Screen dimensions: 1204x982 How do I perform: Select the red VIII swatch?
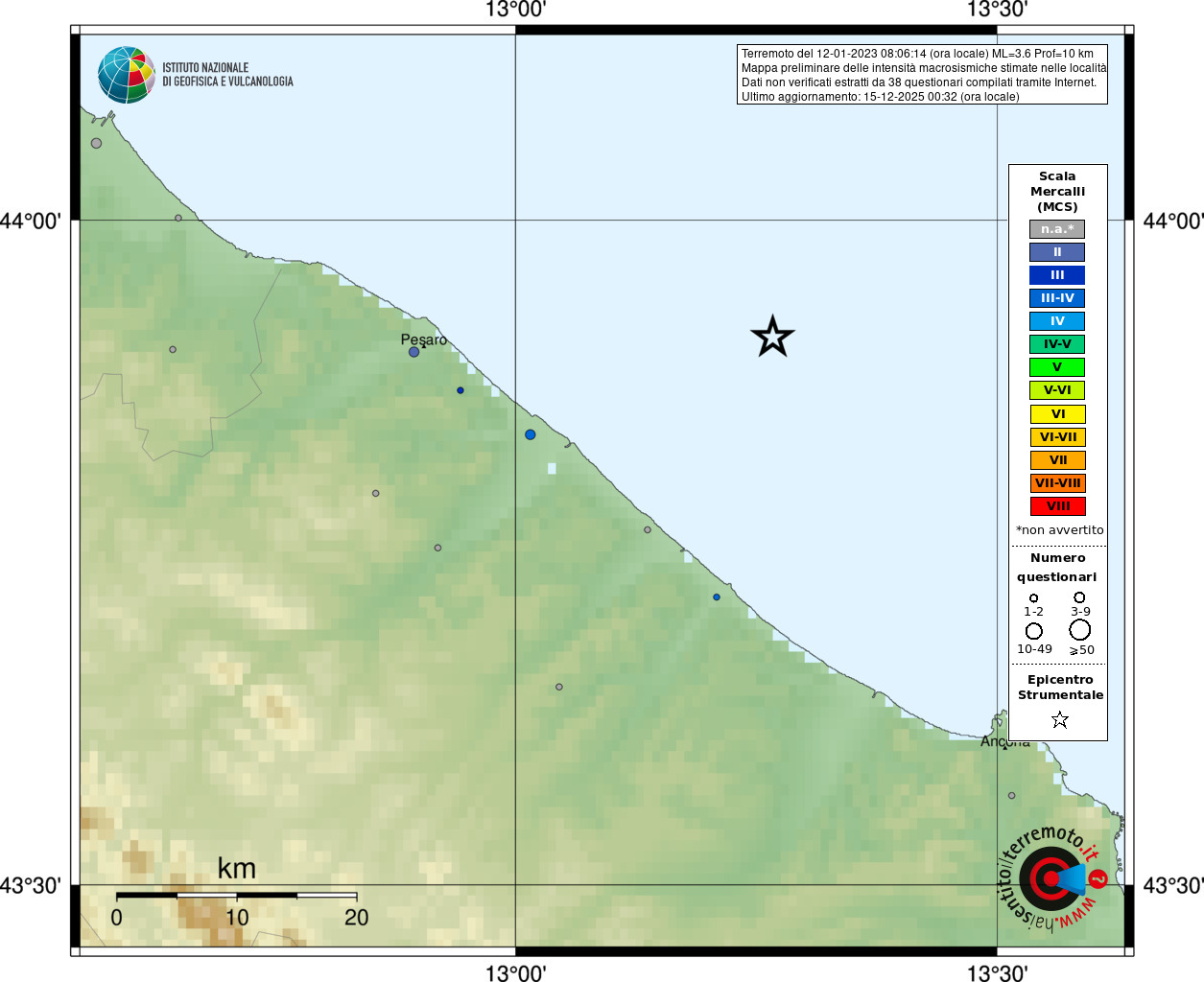tap(1058, 506)
